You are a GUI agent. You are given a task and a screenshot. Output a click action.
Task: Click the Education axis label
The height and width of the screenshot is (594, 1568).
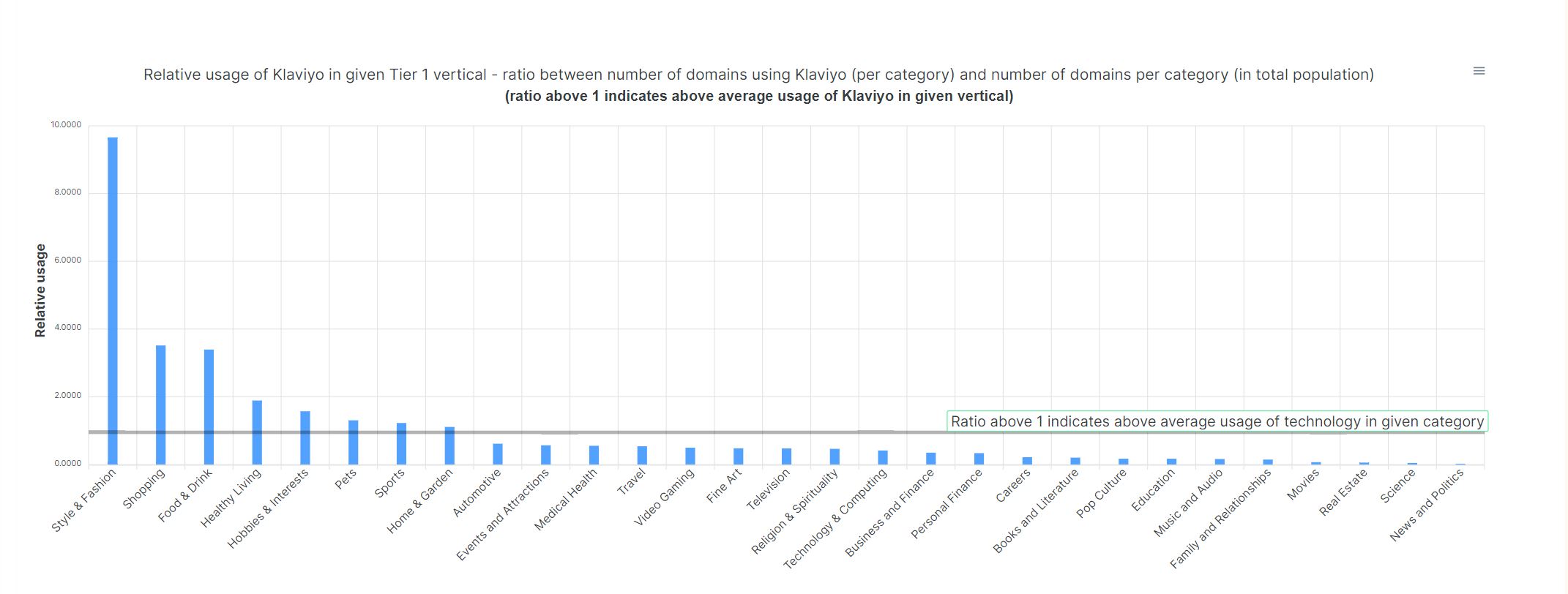[1153, 490]
